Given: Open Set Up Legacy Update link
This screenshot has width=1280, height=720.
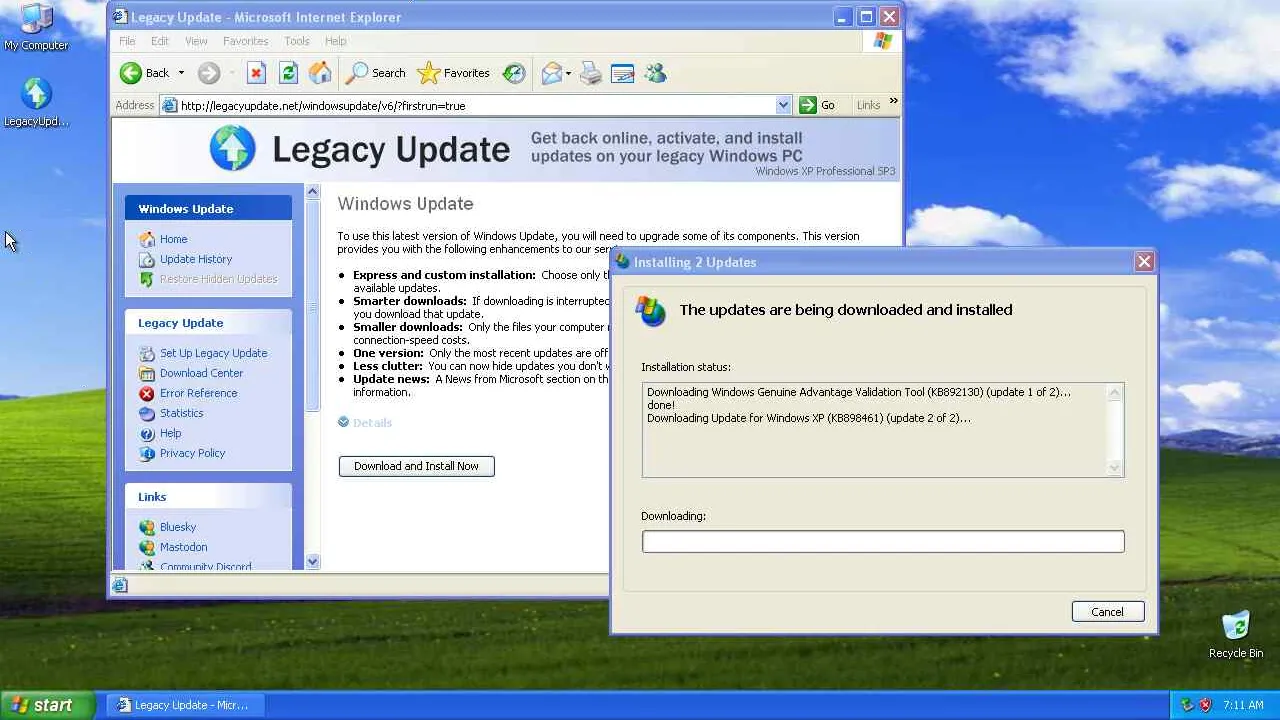Looking at the screenshot, I should [213, 353].
